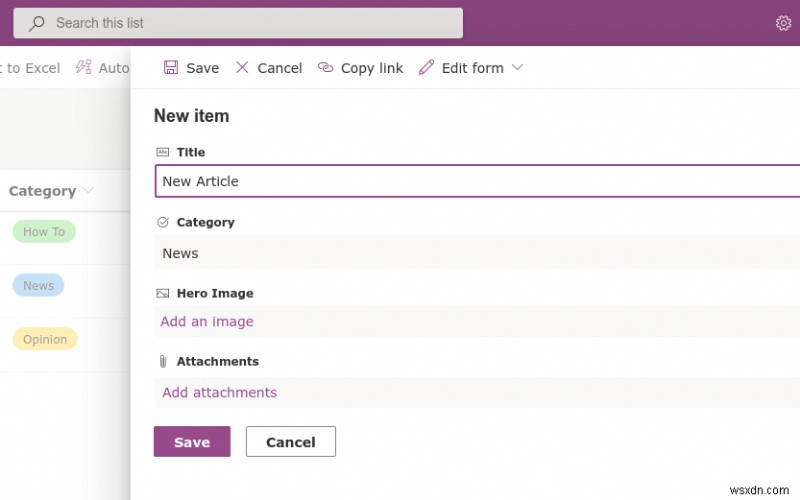Click Export to Excel toolbar item
This screenshot has width=800, height=500.
tap(30, 68)
